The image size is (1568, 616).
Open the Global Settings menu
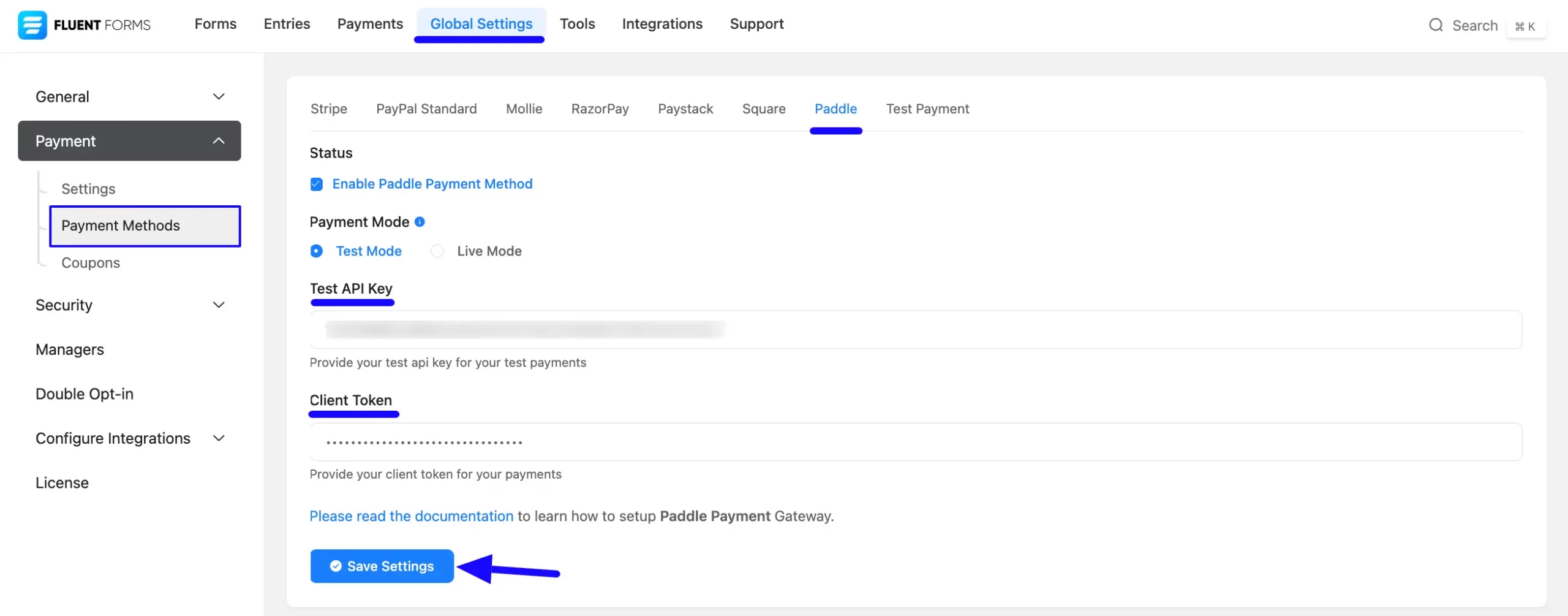tap(481, 24)
